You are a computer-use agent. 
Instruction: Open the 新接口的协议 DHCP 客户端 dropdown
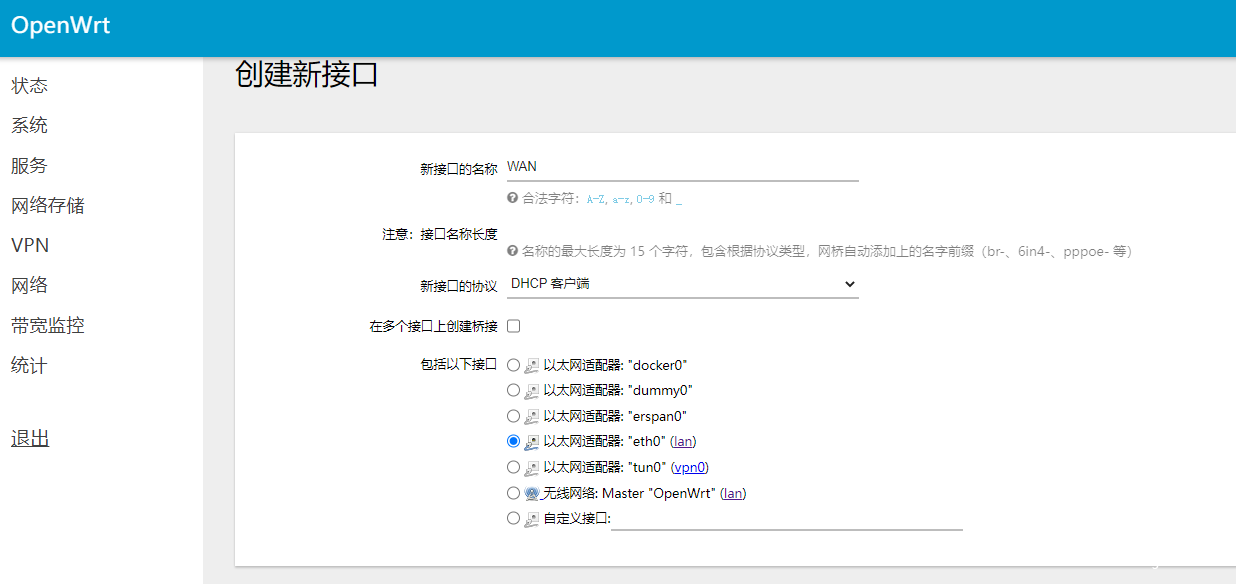(683, 284)
